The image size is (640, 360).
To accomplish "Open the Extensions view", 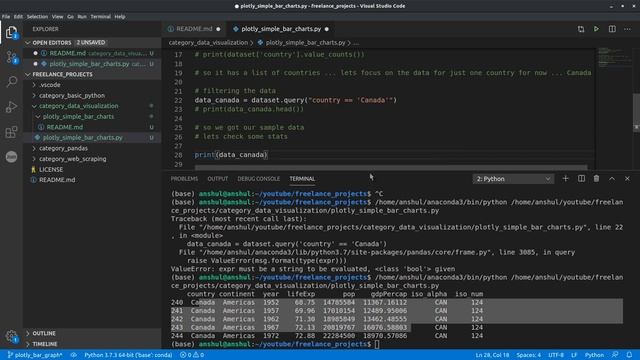I will coord(11,132).
